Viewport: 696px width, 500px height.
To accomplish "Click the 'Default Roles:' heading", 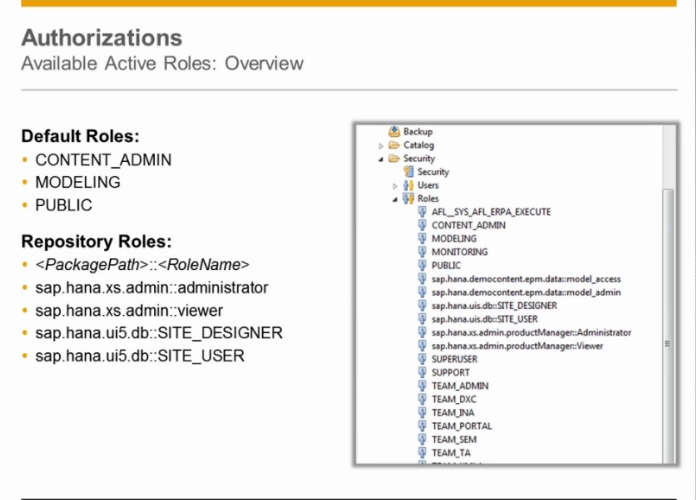I will tap(80, 136).
